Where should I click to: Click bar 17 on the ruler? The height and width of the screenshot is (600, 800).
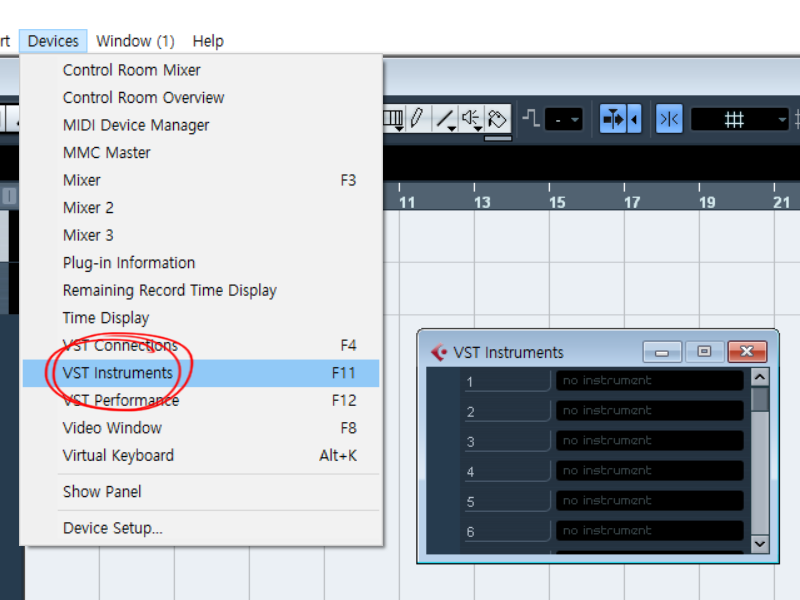point(632,203)
